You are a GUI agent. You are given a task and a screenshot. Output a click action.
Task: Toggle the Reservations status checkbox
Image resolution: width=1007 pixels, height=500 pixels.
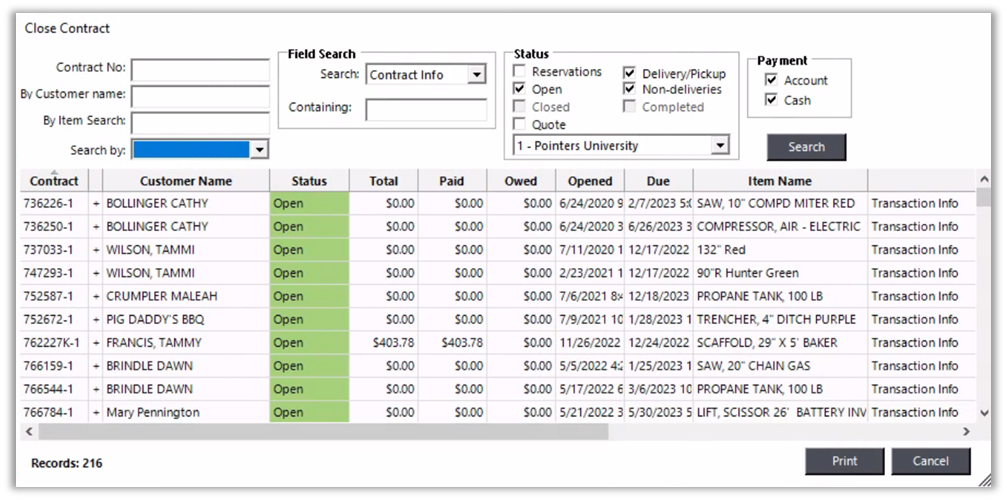[x=520, y=72]
